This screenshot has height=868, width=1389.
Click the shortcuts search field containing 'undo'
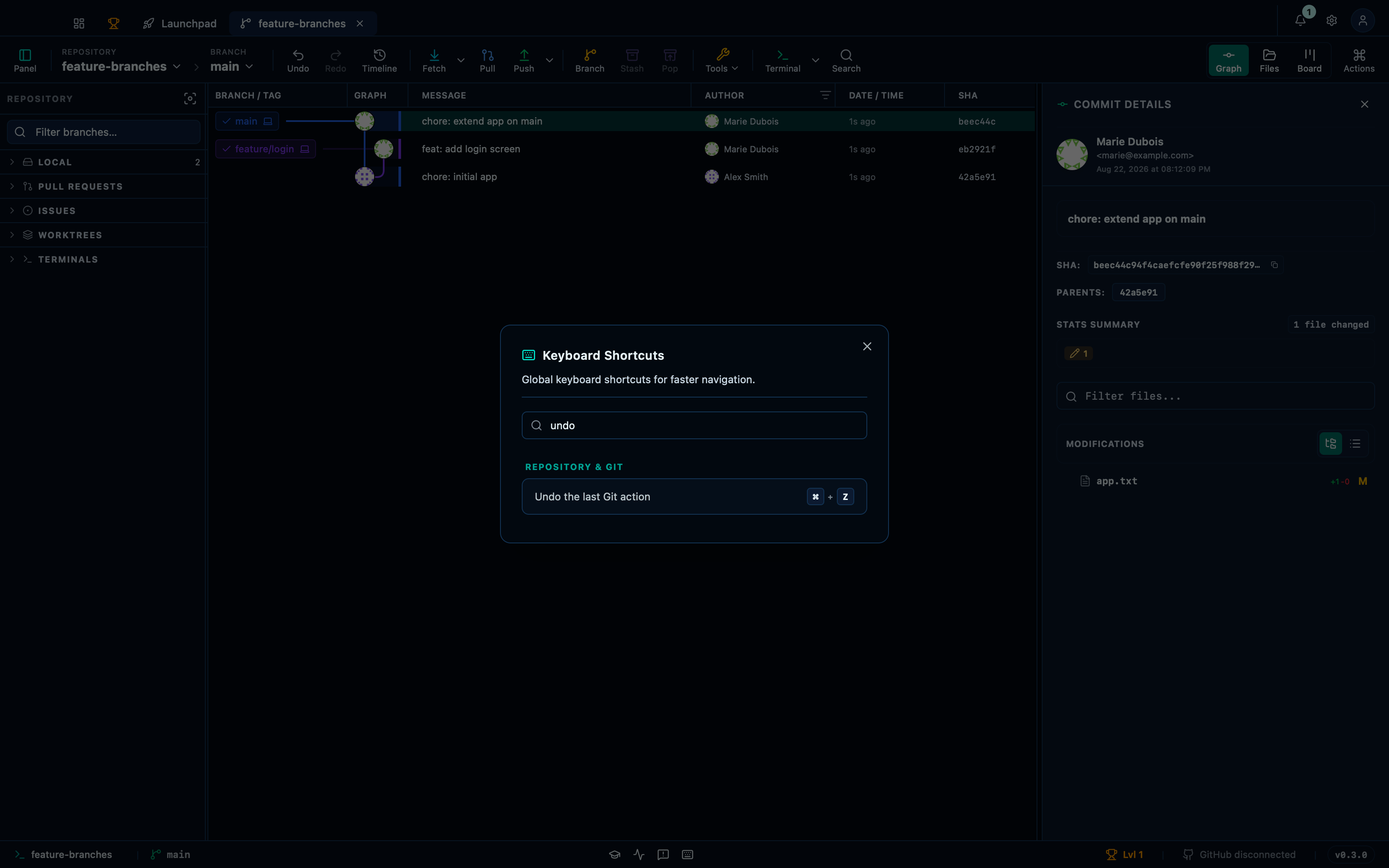coord(694,425)
